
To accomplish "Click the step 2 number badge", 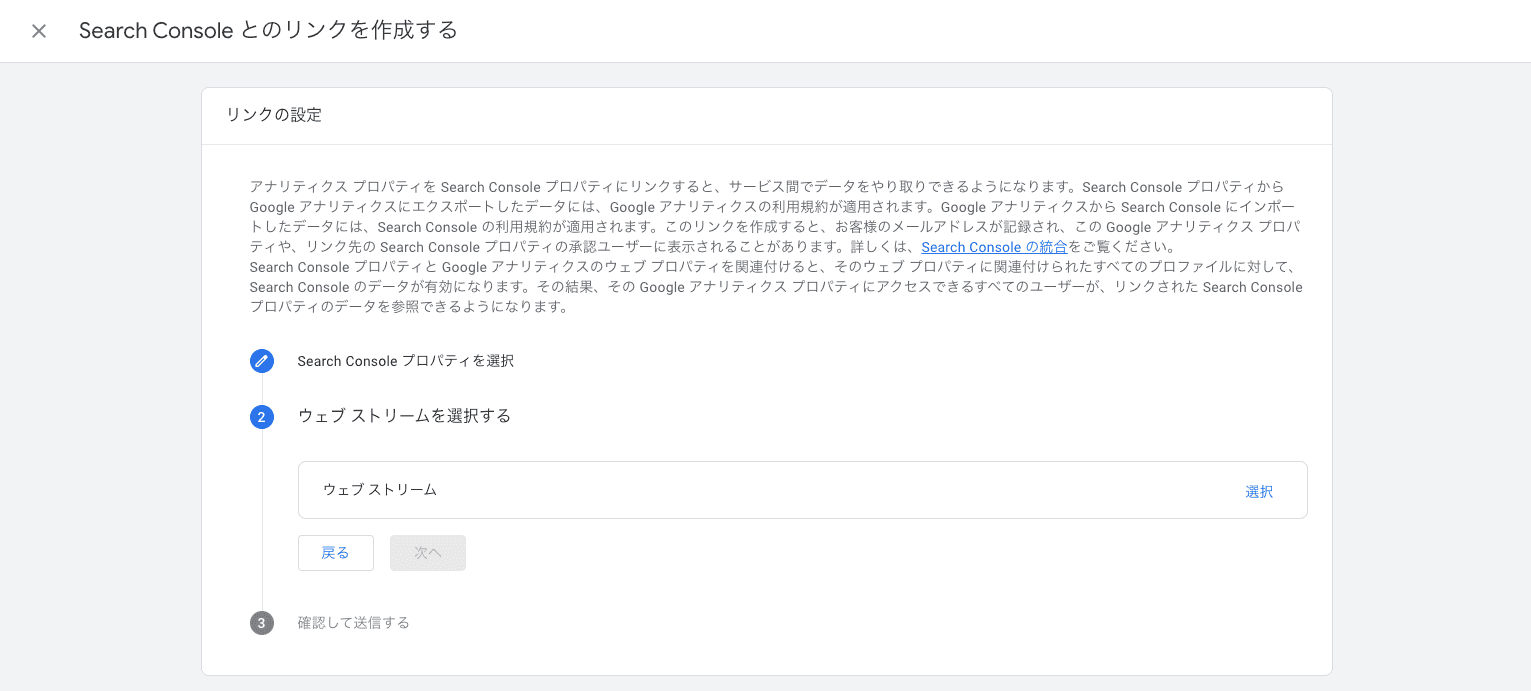I will [x=262, y=417].
